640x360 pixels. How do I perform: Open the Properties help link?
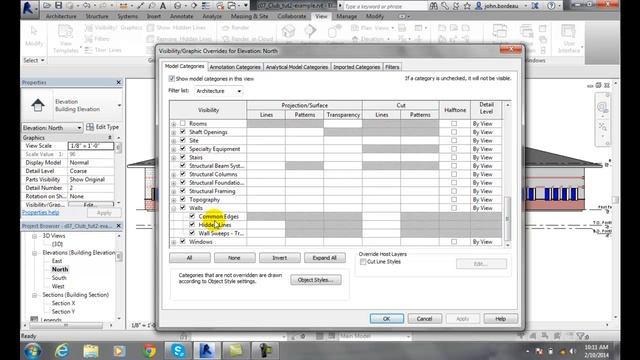(40, 213)
